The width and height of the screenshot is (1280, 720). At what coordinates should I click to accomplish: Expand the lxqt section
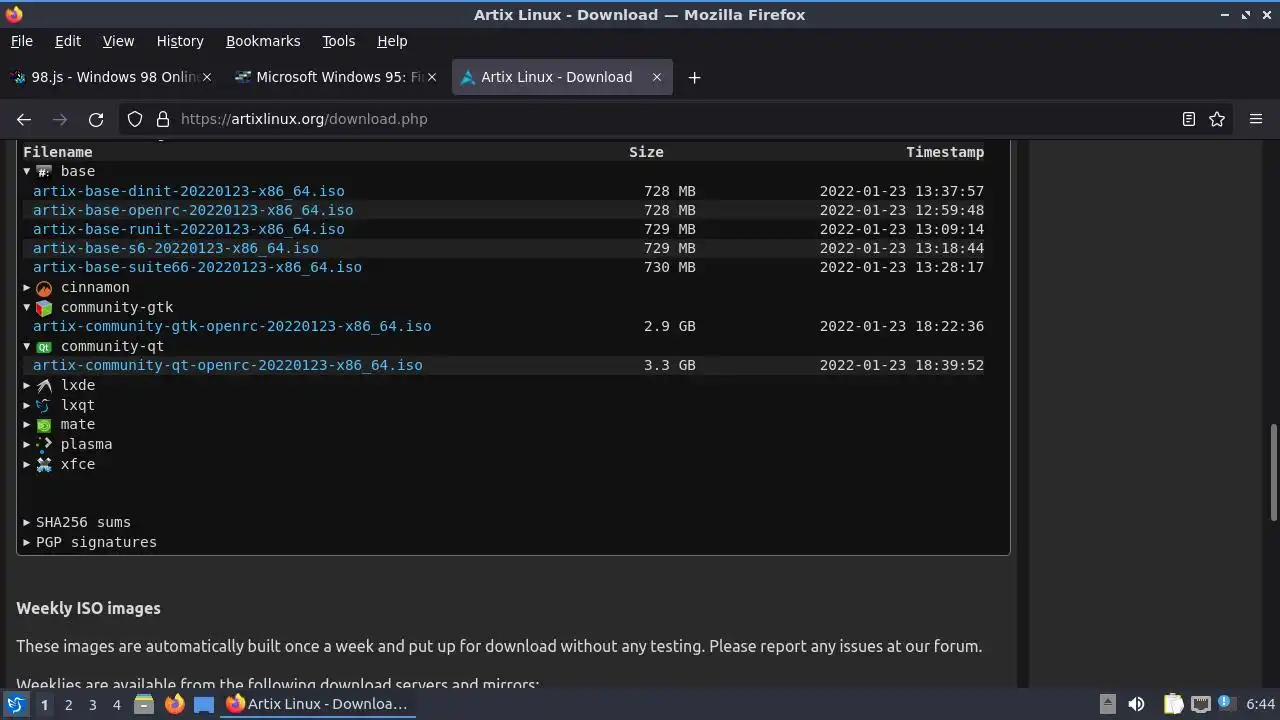point(27,406)
